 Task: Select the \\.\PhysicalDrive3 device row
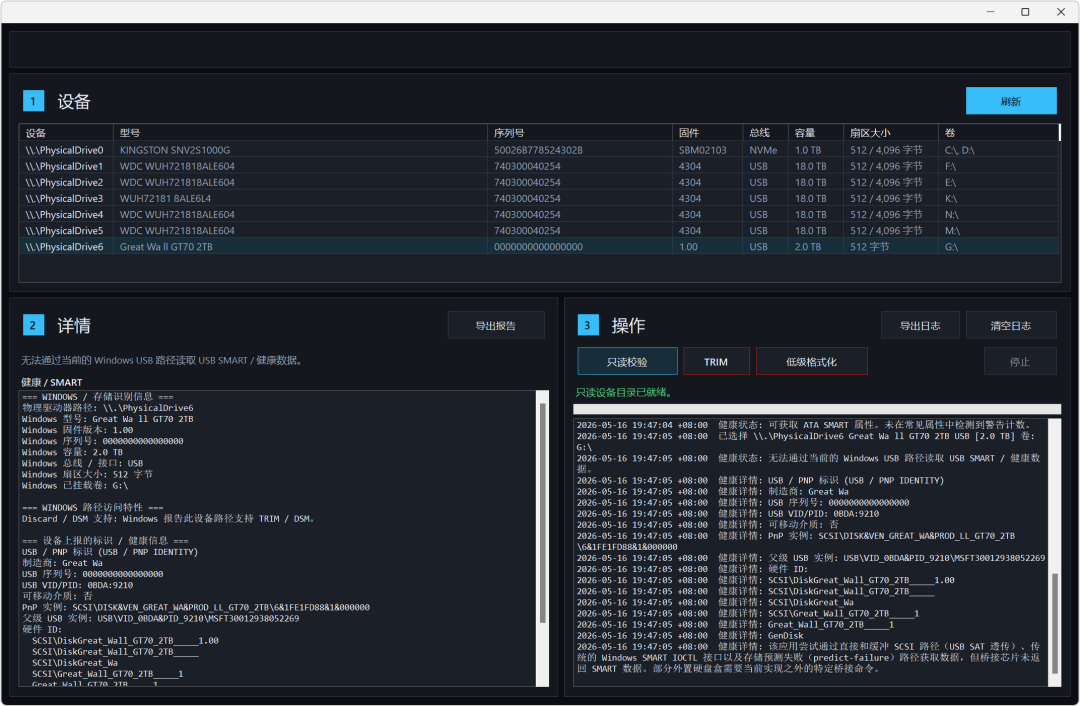(x=539, y=198)
